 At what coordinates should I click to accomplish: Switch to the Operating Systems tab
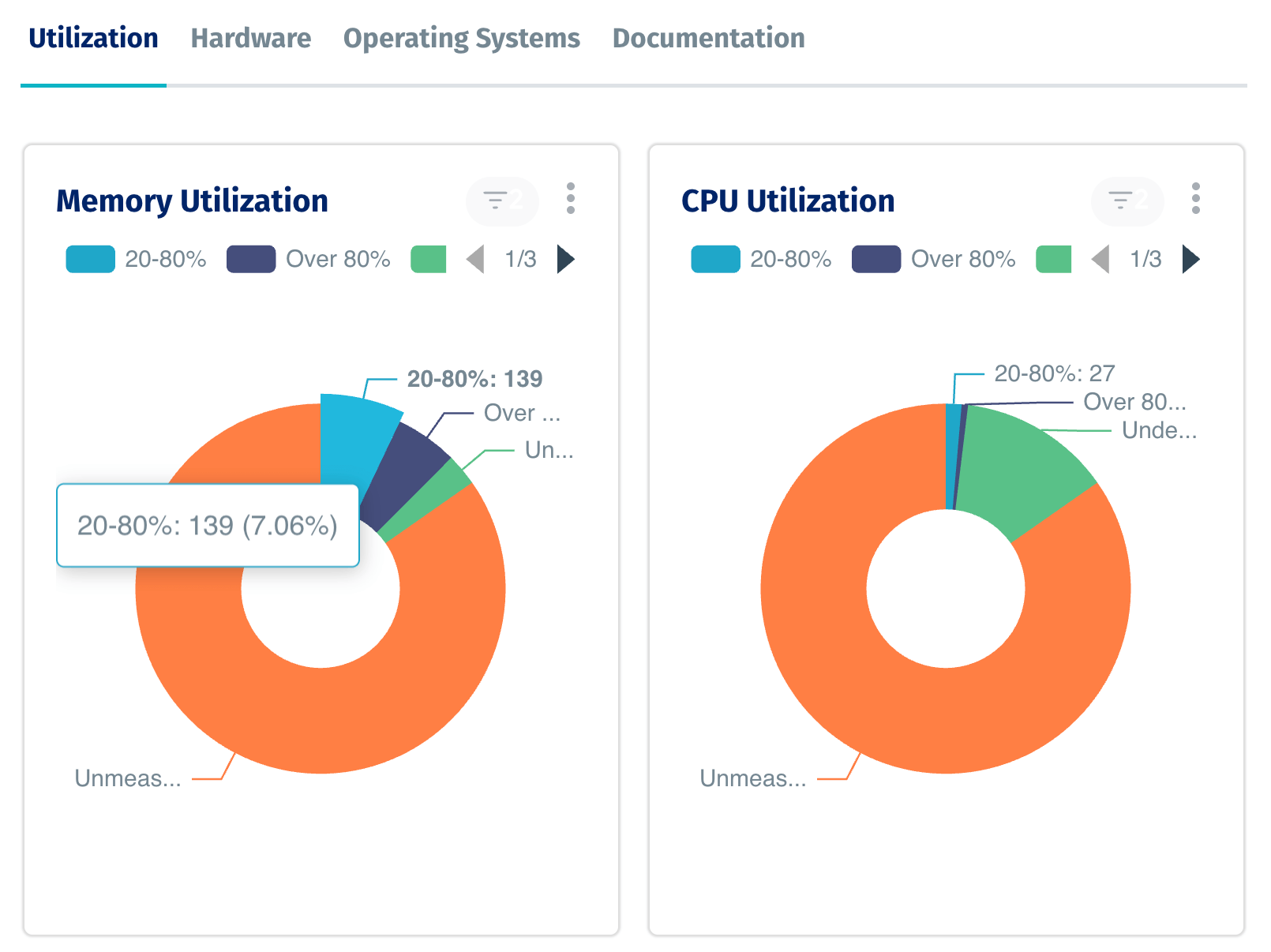461,38
